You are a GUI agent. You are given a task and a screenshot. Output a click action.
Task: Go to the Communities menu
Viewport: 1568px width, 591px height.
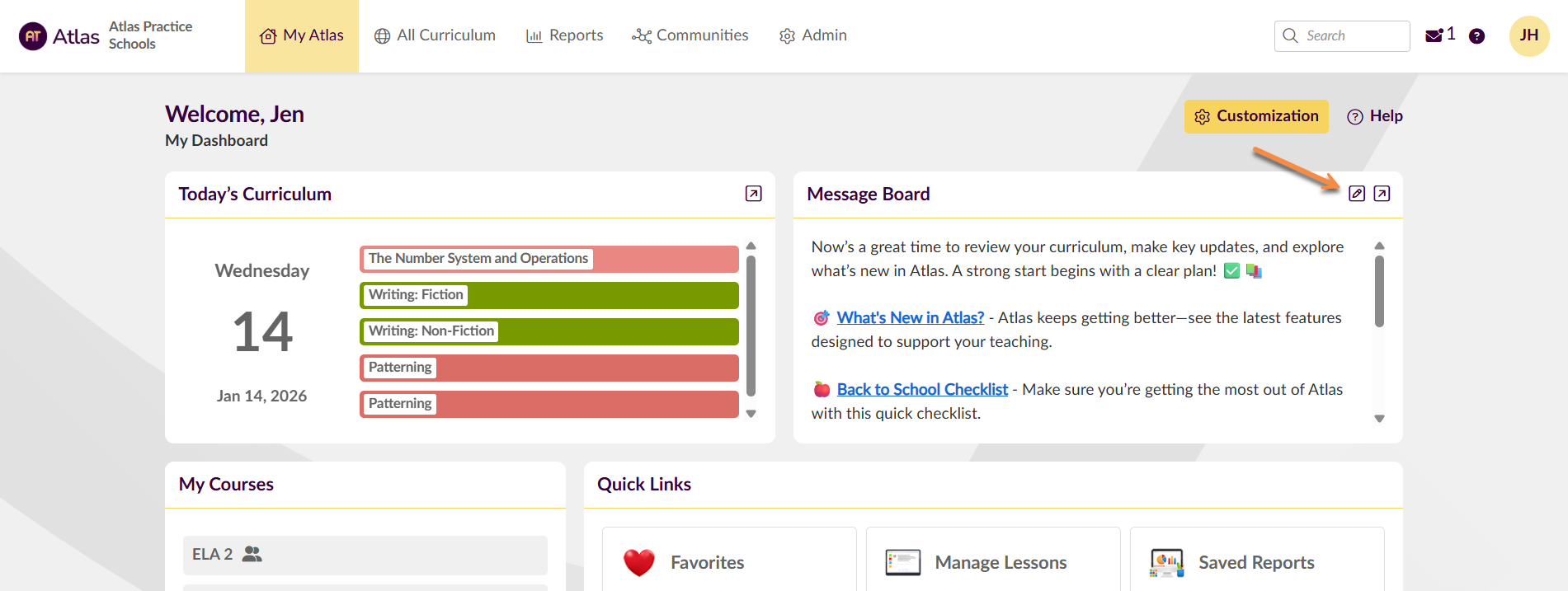(690, 35)
